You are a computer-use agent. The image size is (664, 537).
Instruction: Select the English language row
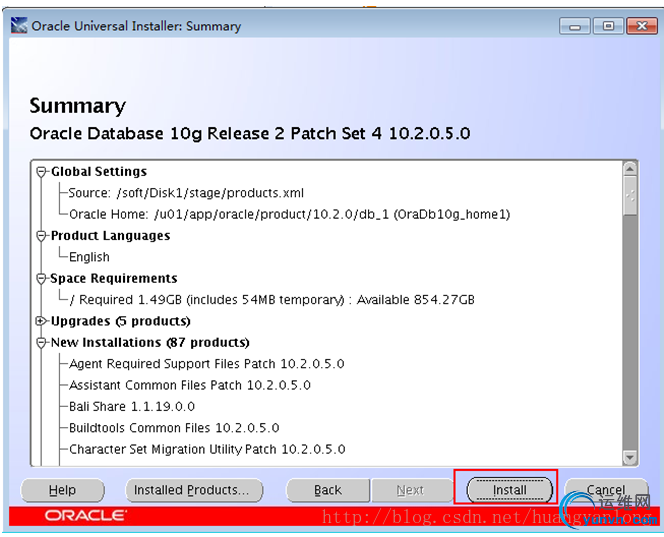pyautogui.click(x=89, y=257)
